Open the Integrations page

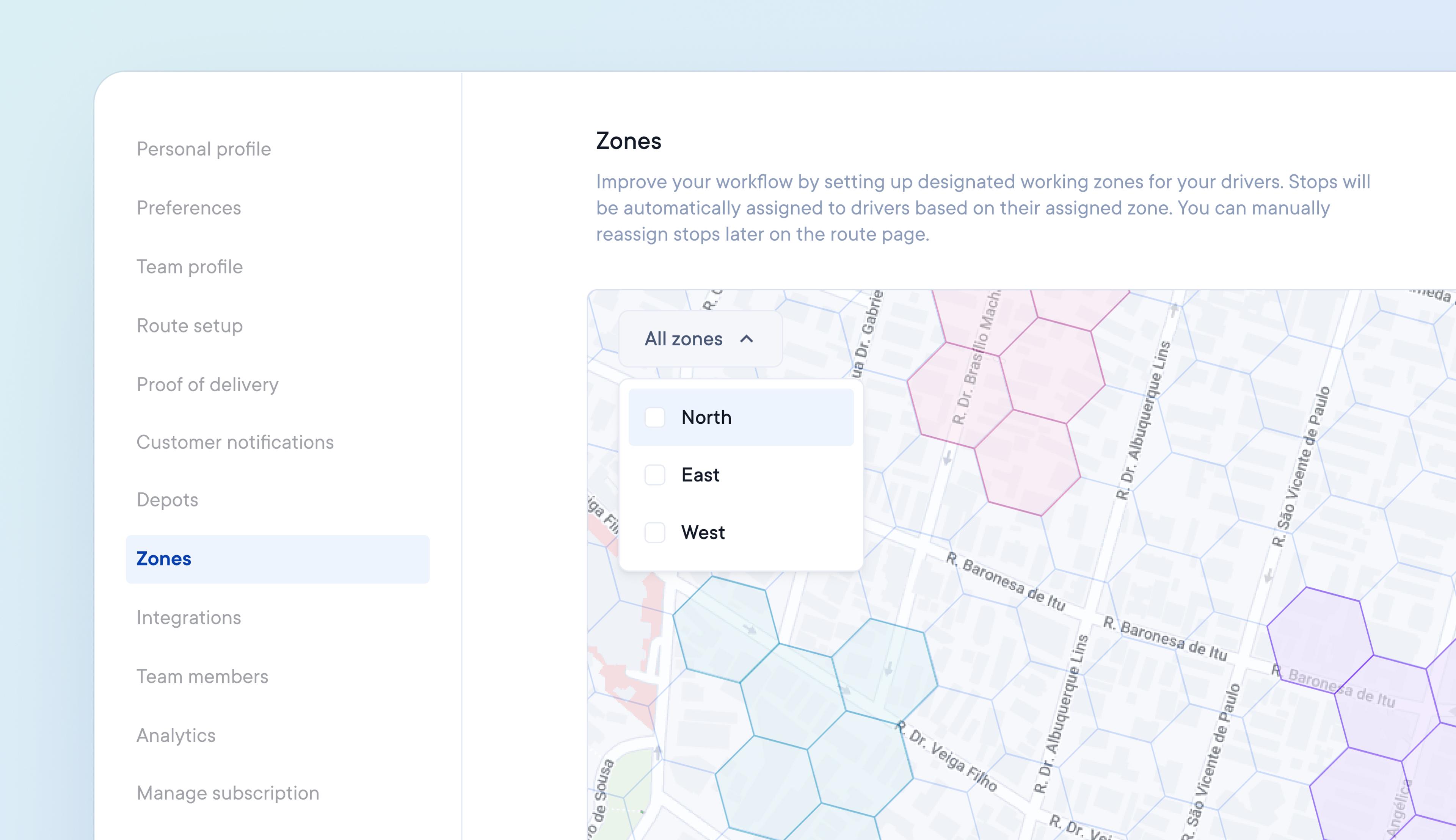point(189,617)
